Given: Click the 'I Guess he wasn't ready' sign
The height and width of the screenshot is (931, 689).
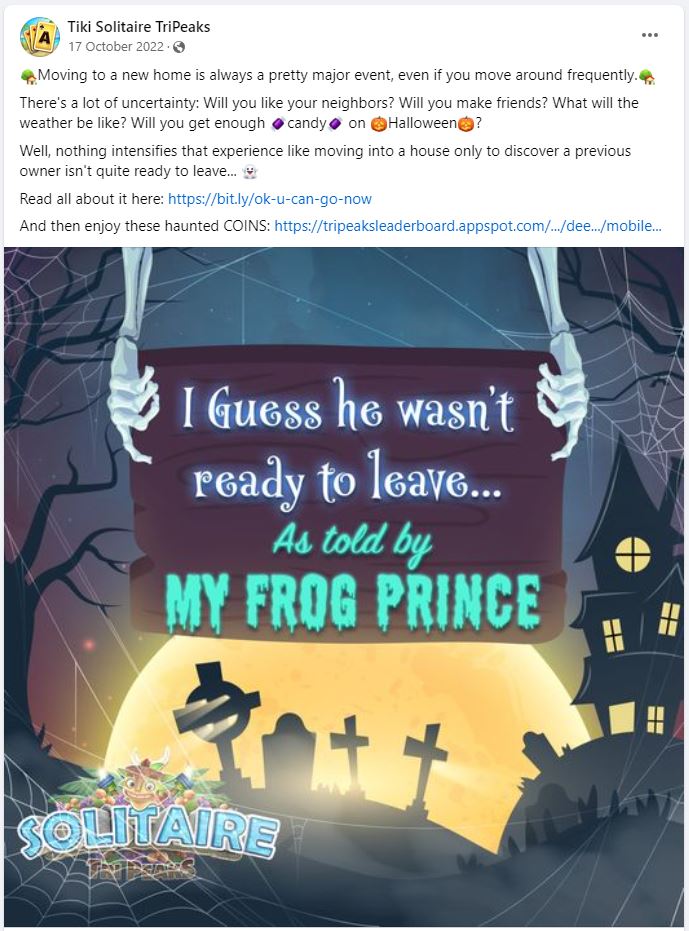Looking at the screenshot, I should click(x=347, y=489).
